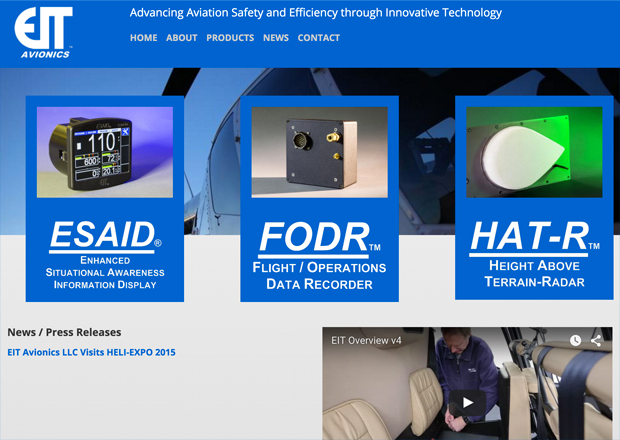Open the HAT-R product title link
This screenshot has height=440, width=620.
coord(534,237)
